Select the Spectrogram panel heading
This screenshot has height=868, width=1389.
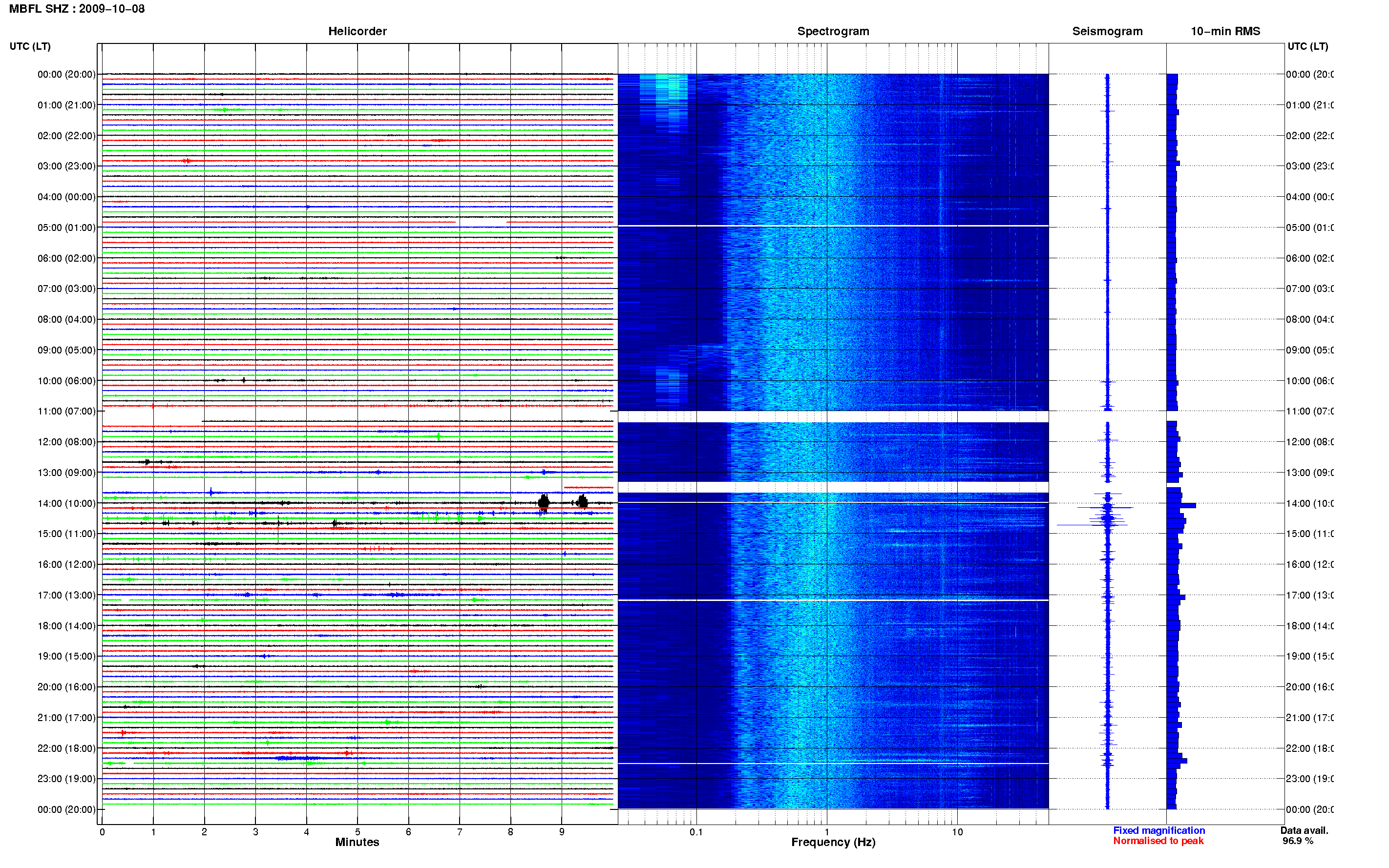(x=833, y=31)
